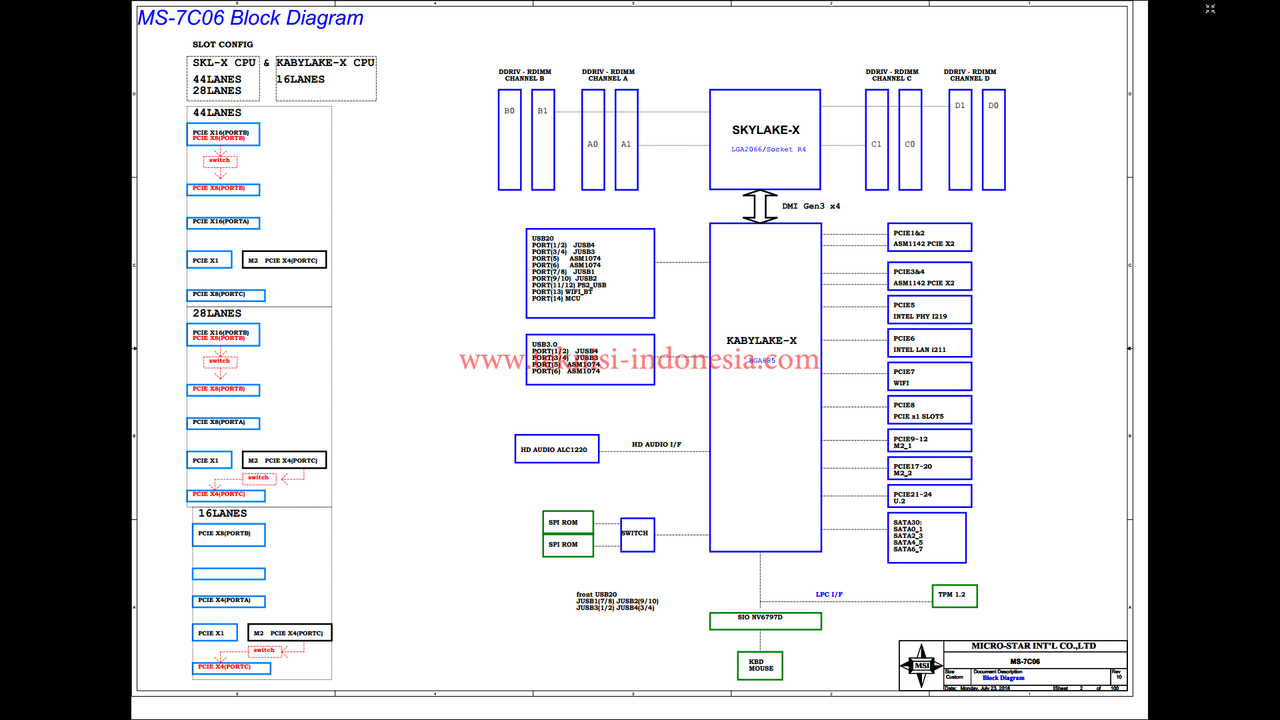This screenshot has width=1280, height=720.
Task: Click DIMM slot A1
Action: click(x=626, y=139)
